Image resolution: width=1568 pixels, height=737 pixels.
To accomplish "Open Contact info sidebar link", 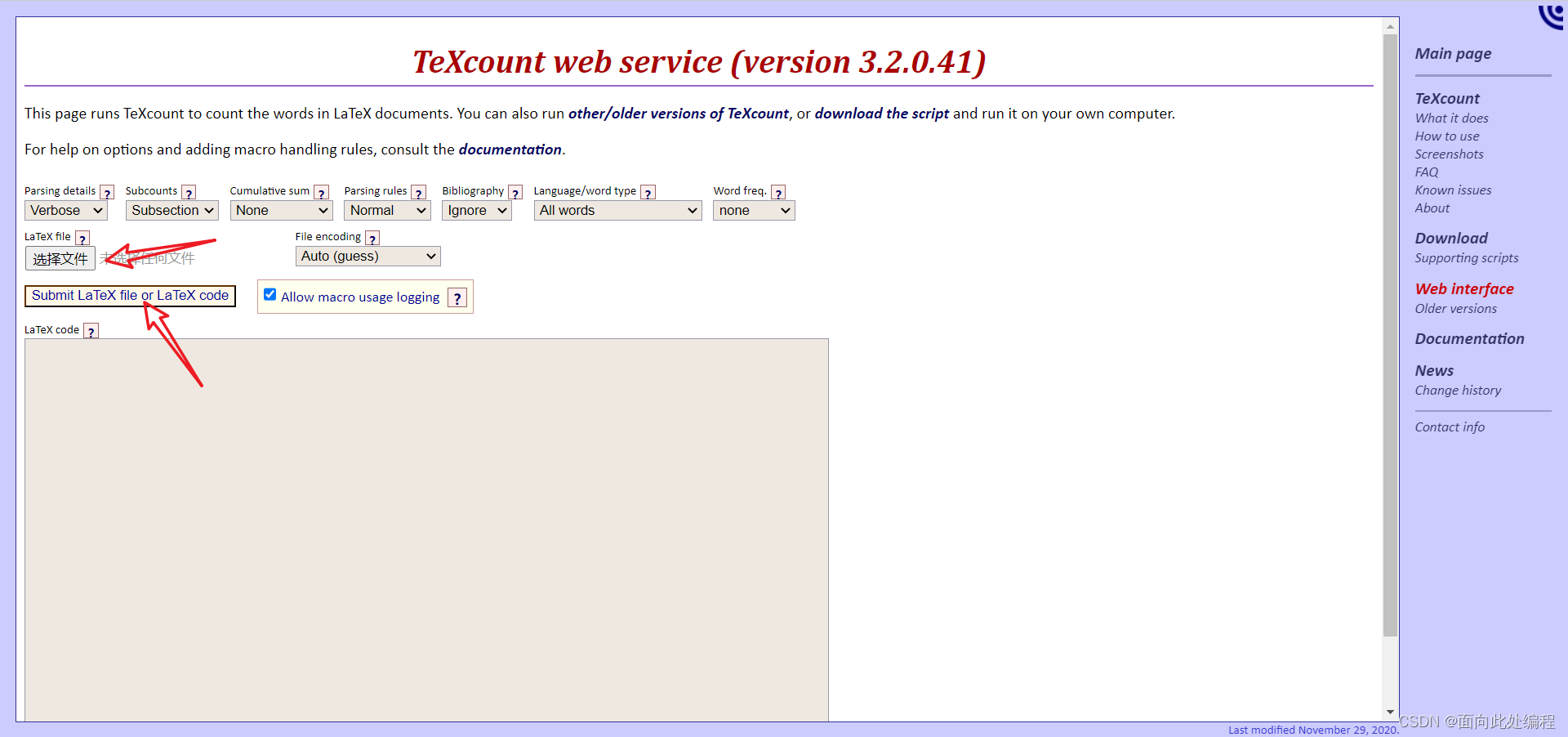I will tap(1450, 427).
